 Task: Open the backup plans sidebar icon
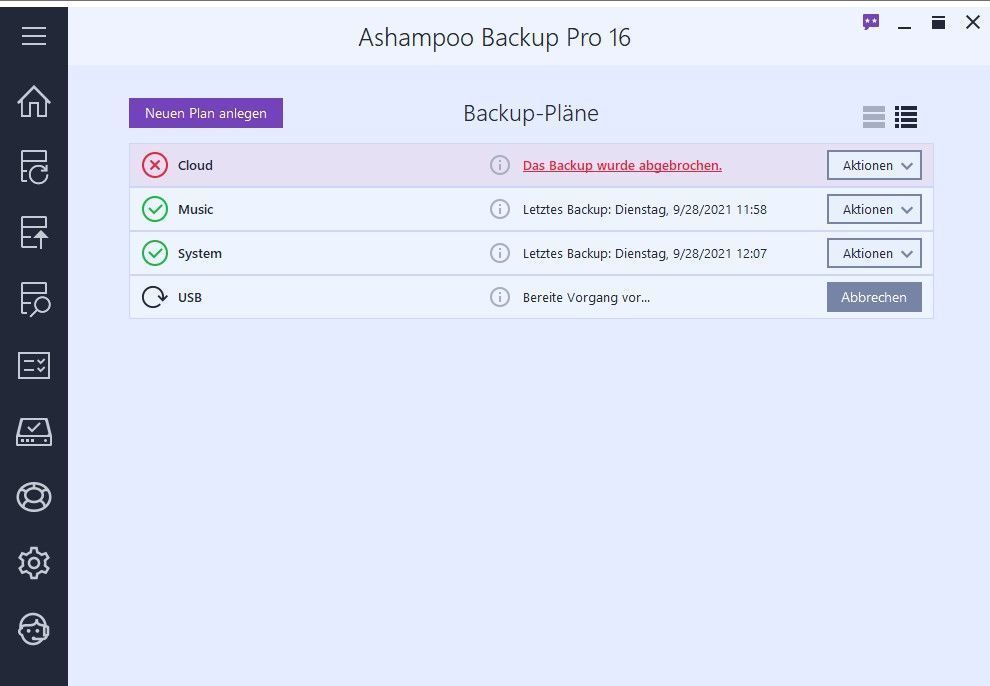click(x=34, y=167)
